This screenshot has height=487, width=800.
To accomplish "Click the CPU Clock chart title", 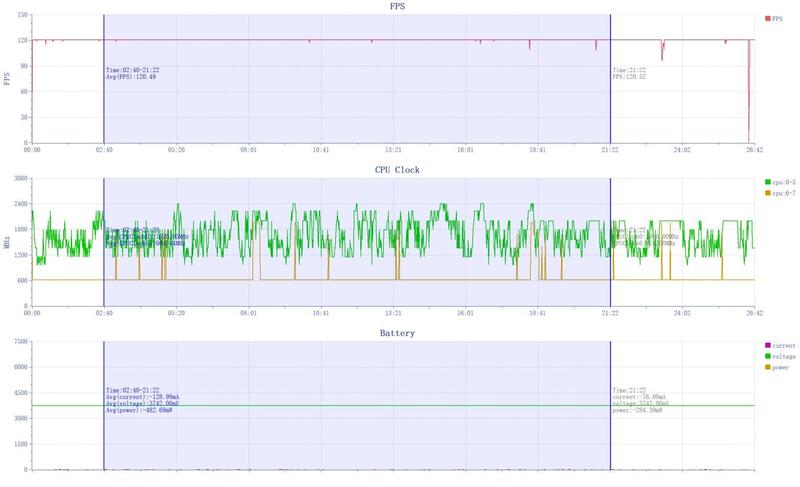I will pos(397,170).
